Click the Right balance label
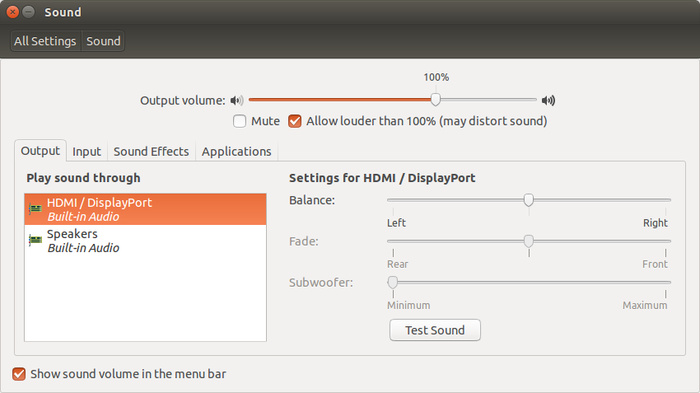 pyautogui.click(x=655, y=223)
